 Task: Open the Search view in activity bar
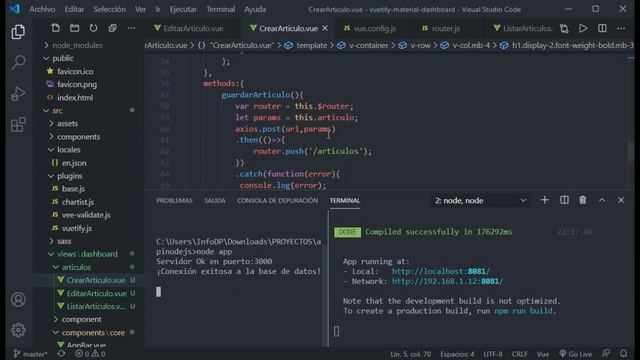pyautogui.click(x=18, y=62)
